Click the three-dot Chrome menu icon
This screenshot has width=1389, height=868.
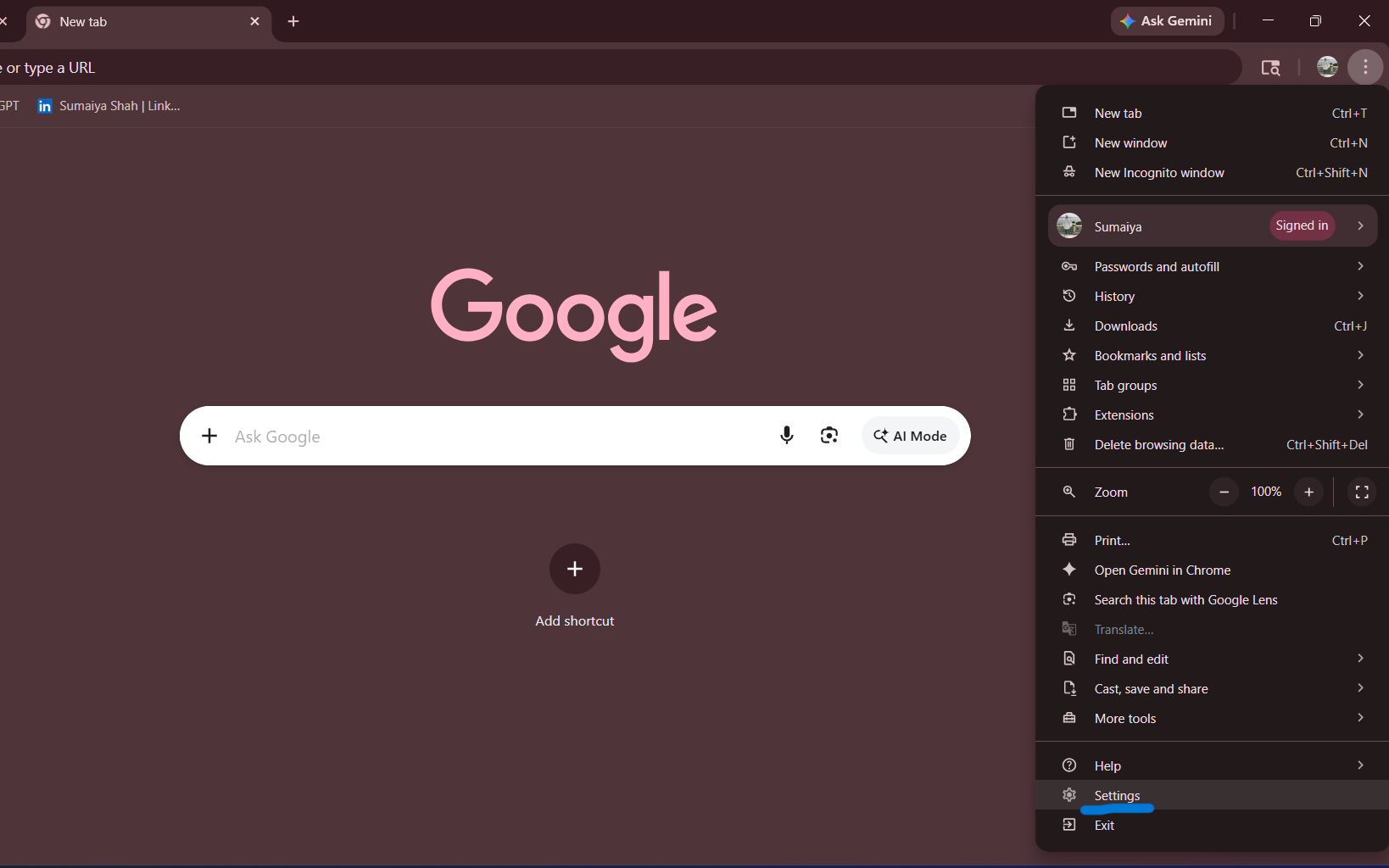(x=1364, y=67)
